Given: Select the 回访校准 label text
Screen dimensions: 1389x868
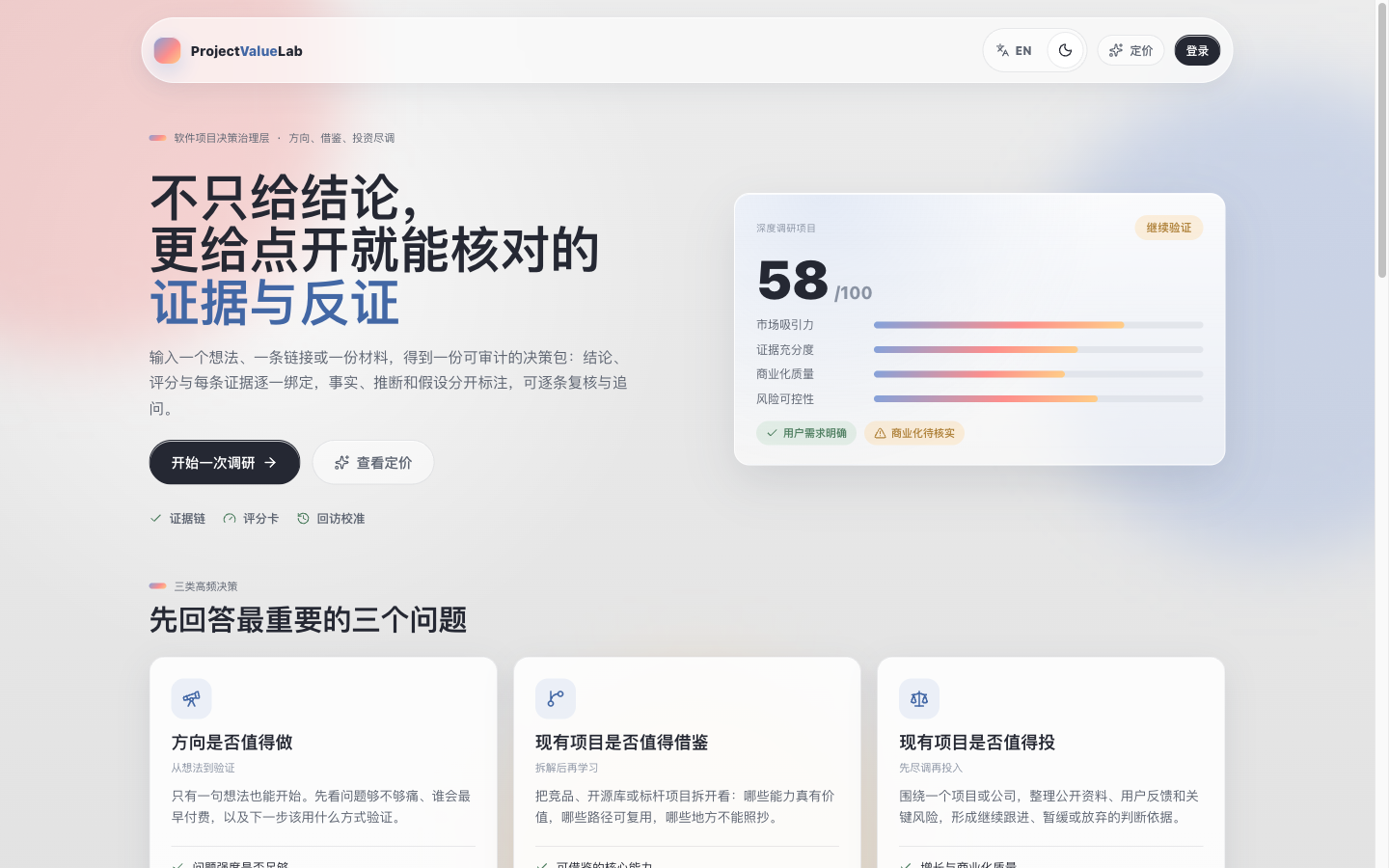Looking at the screenshot, I should pos(340,518).
